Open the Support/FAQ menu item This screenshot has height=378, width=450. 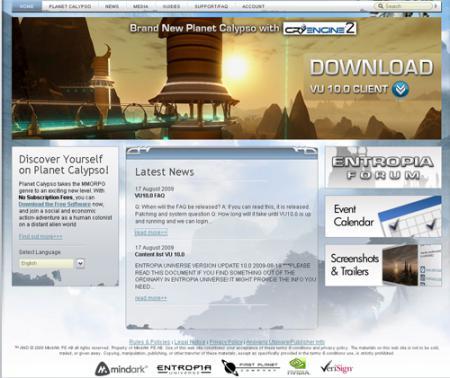pos(211,6)
